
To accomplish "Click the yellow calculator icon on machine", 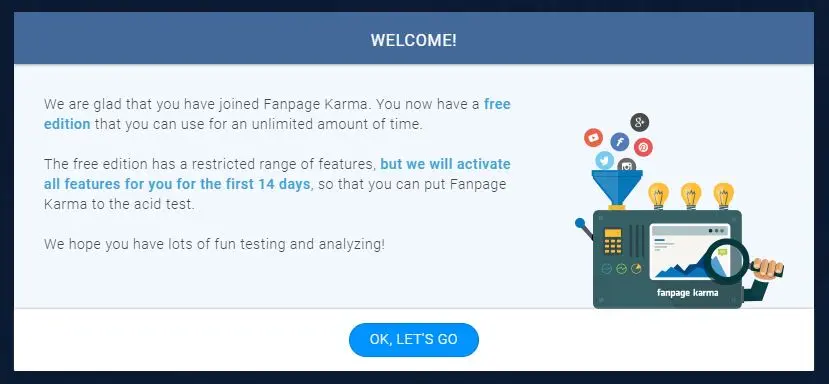I will (x=613, y=242).
